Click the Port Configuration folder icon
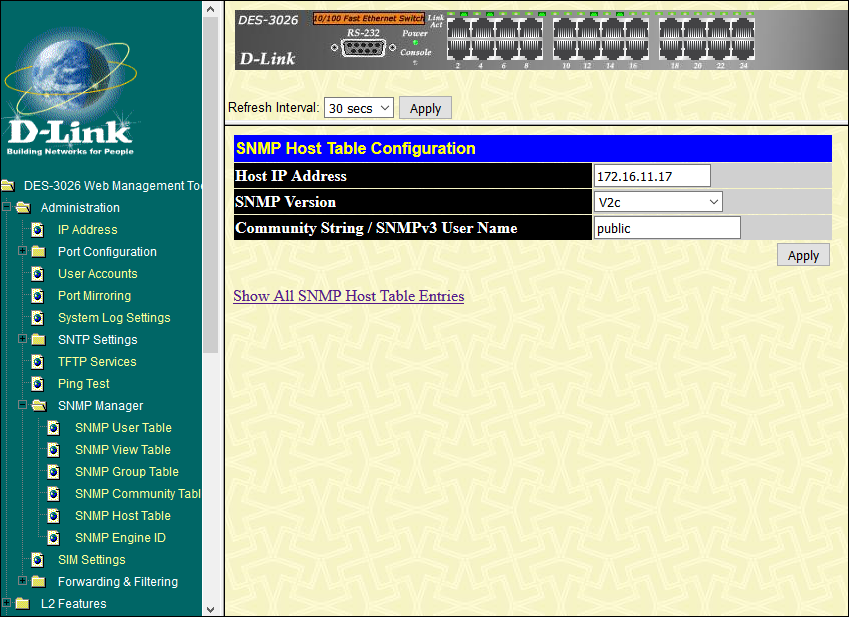The width and height of the screenshot is (849, 617). click(x=38, y=251)
